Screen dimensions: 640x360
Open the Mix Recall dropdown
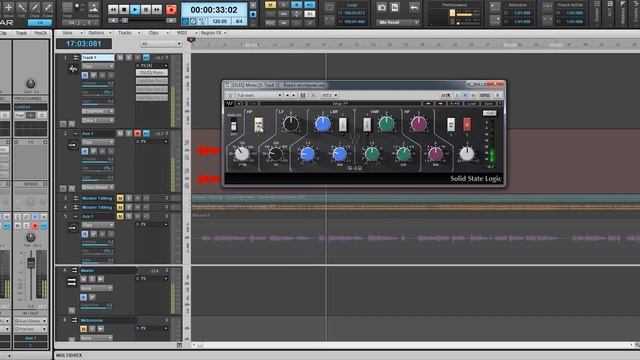click(398, 22)
